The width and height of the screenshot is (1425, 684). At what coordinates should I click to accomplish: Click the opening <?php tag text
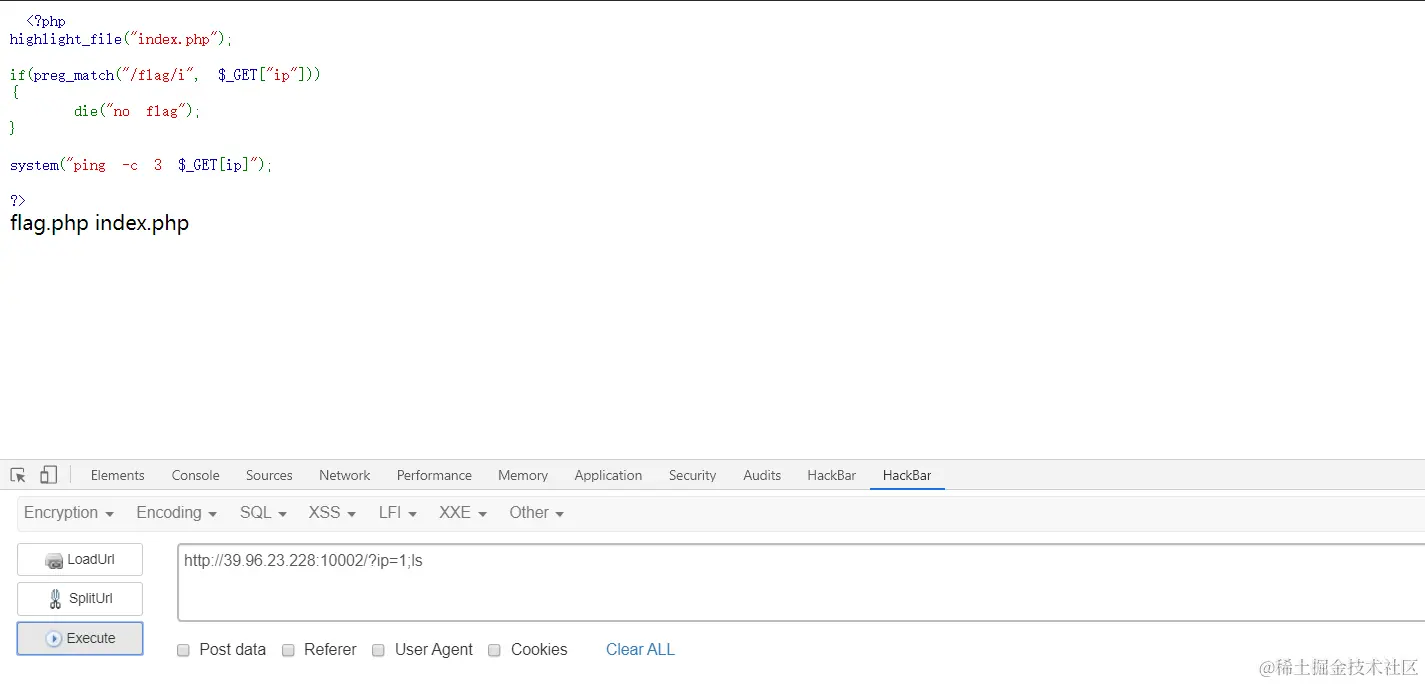46,21
